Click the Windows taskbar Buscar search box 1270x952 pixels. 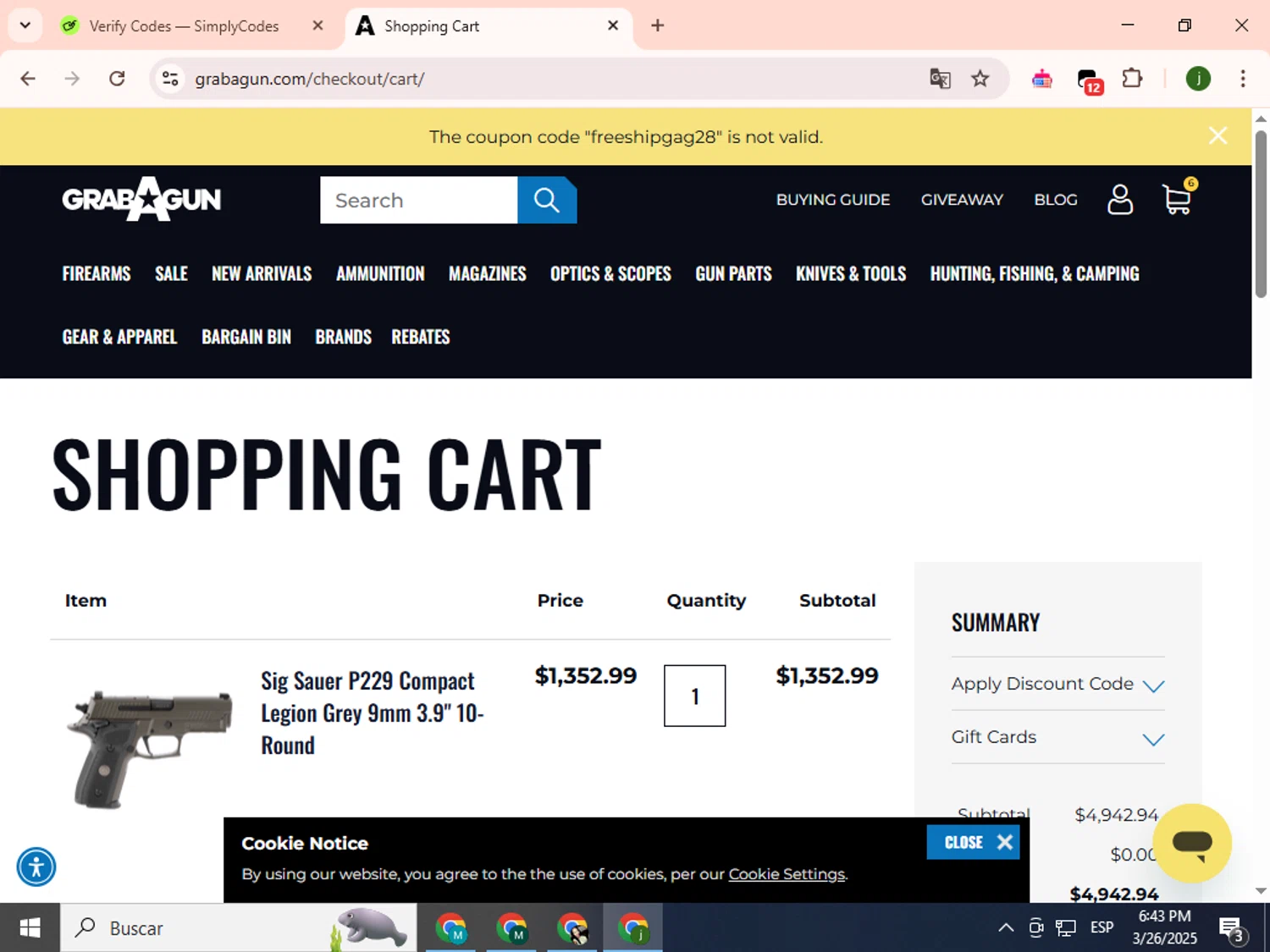(x=238, y=927)
